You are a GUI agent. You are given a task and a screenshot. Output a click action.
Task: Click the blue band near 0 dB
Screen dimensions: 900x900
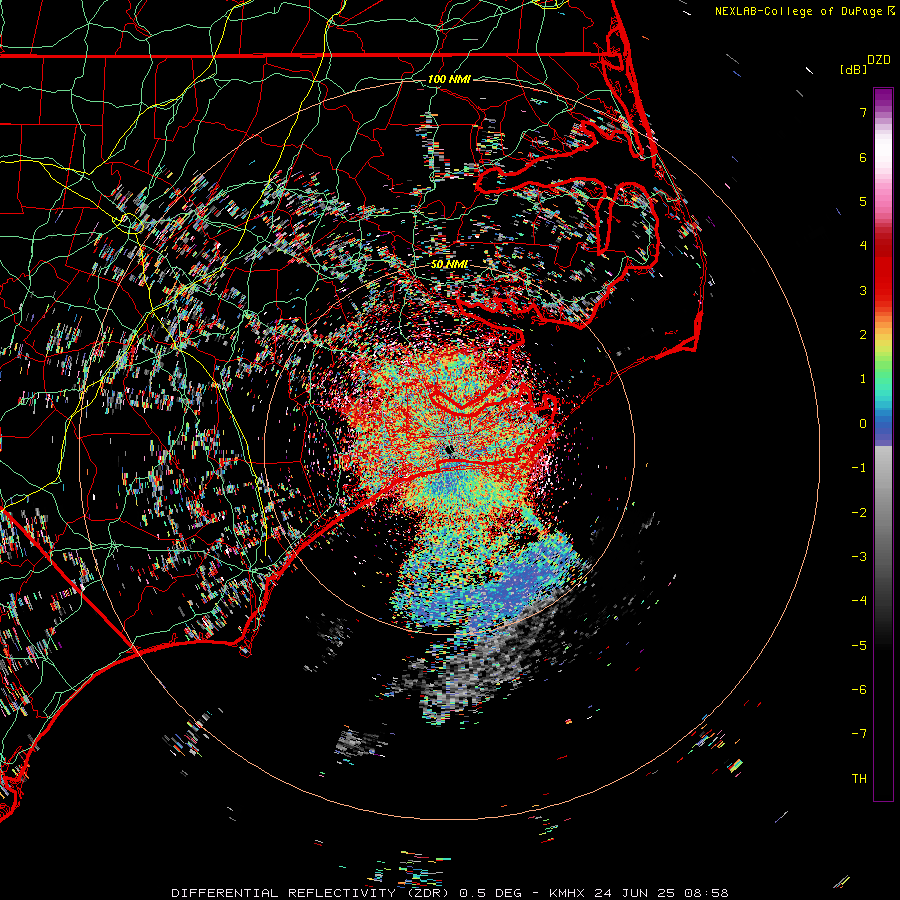(x=883, y=428)
